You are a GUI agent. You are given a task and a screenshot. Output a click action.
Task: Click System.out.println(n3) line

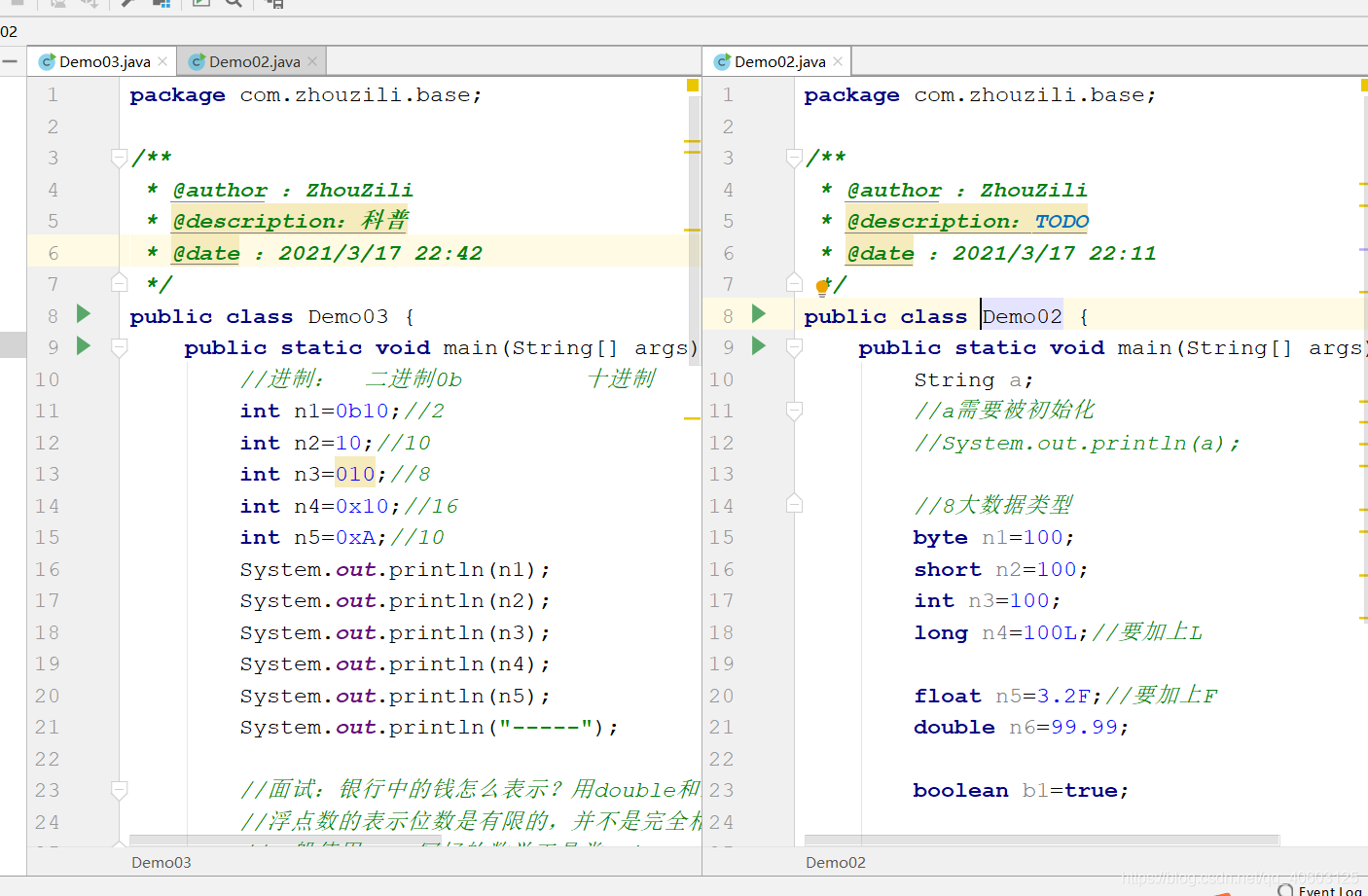coord(395,632)
